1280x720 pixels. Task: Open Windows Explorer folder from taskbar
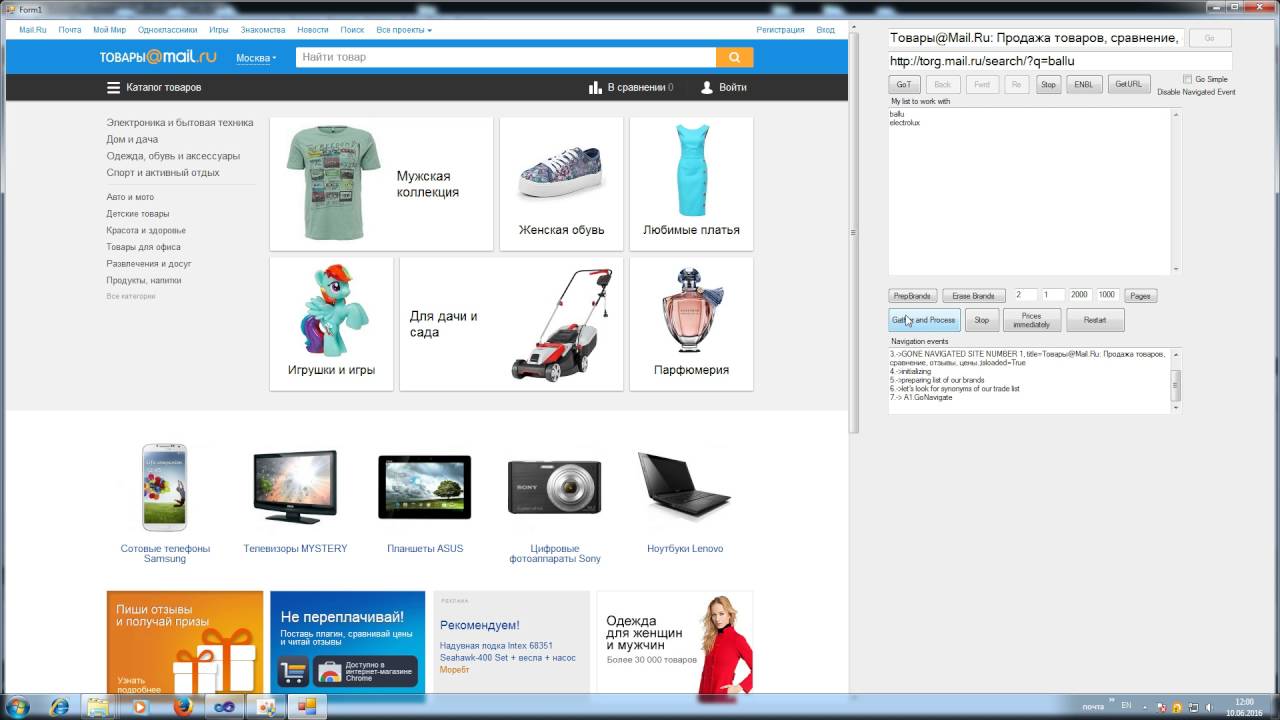coord(98,707)
